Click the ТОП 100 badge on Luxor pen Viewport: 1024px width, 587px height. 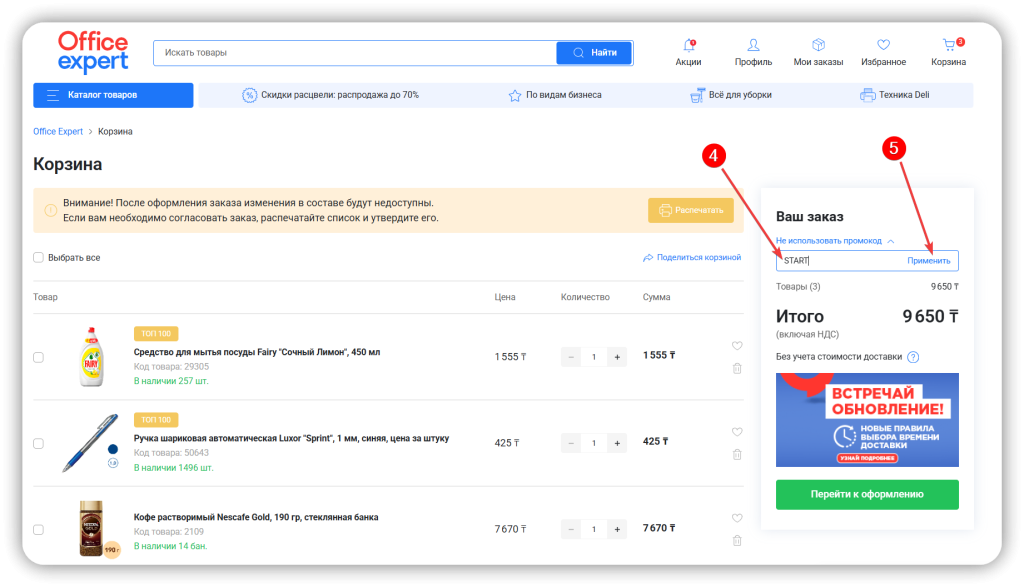click(x=156, y=420)
